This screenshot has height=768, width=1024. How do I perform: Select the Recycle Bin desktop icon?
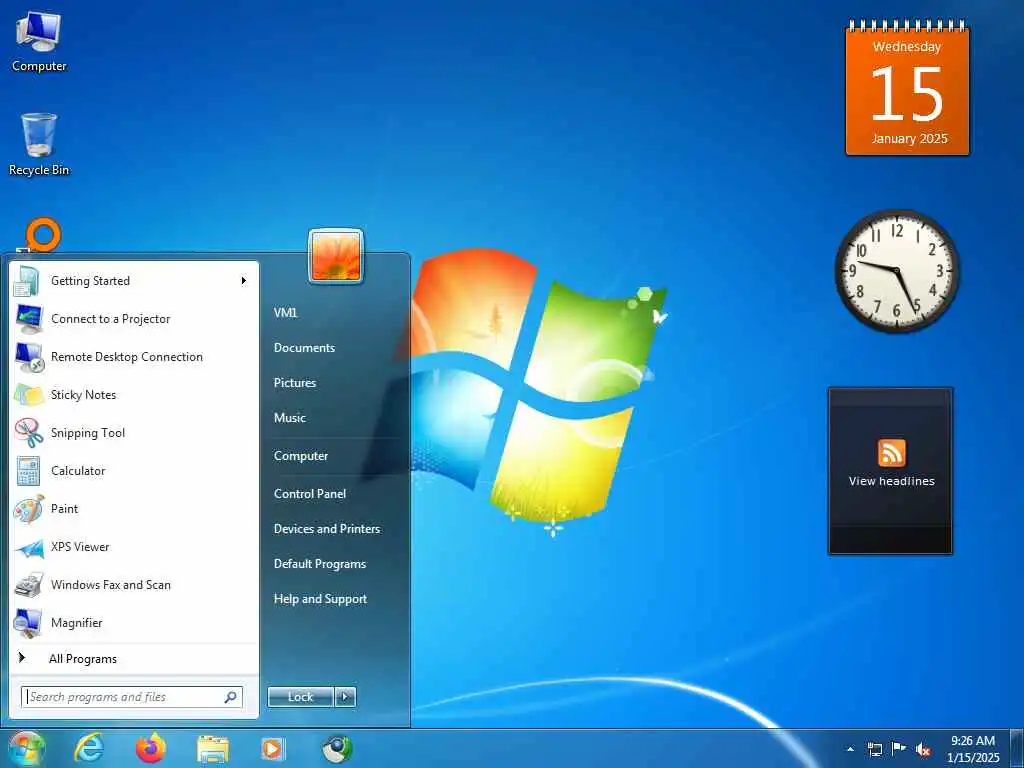(x=39, y=145)
